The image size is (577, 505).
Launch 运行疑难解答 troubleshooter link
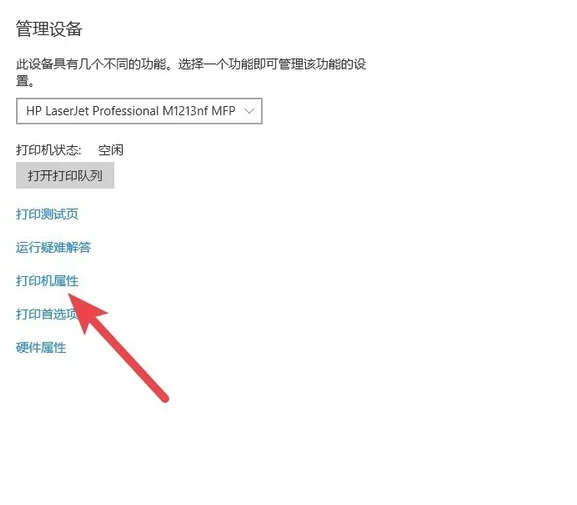[x=53, y=247]
